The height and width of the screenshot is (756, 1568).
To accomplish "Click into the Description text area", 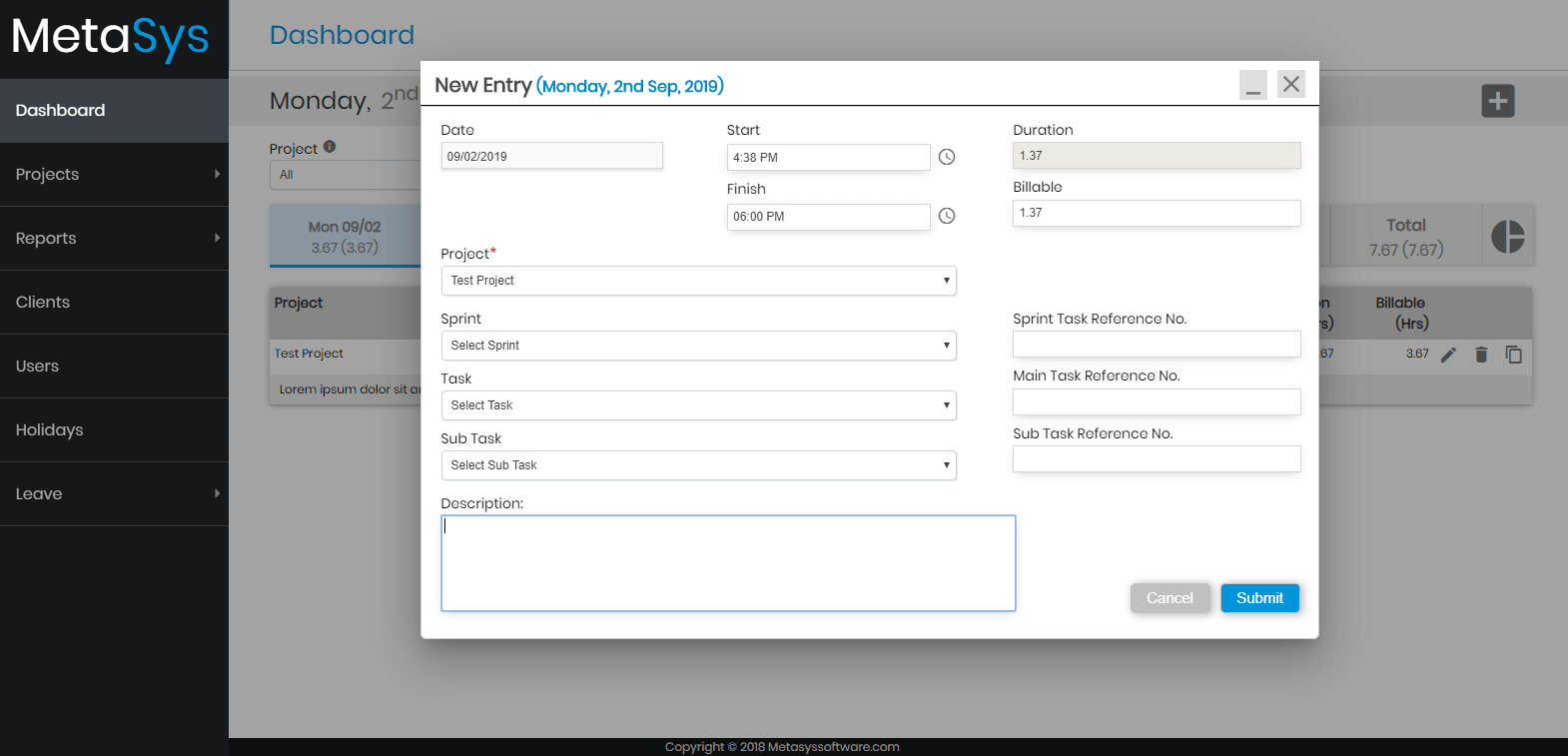I will point(728,563).
